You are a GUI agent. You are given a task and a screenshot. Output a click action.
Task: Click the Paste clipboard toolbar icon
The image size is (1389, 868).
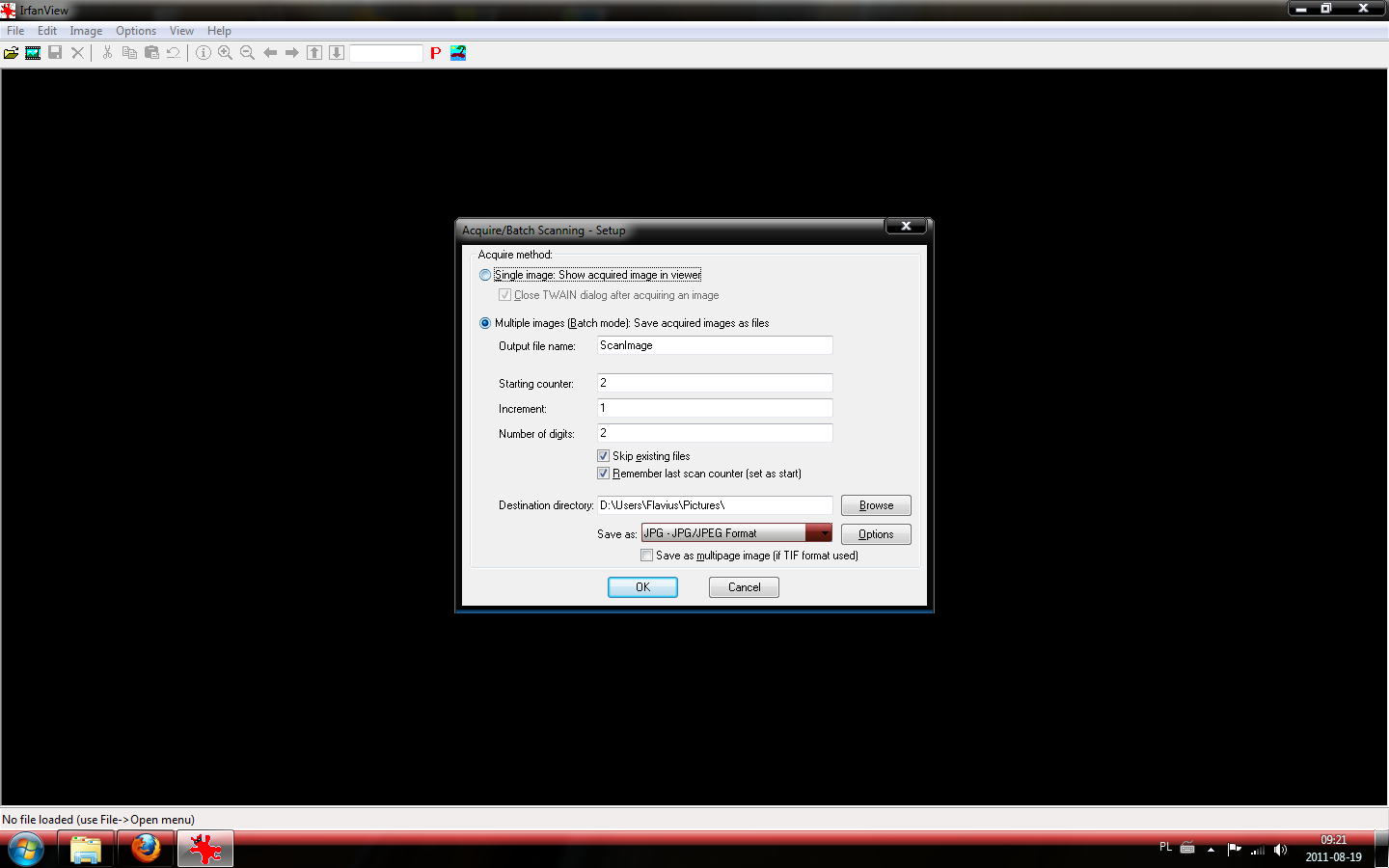click(x=151, y=53)
